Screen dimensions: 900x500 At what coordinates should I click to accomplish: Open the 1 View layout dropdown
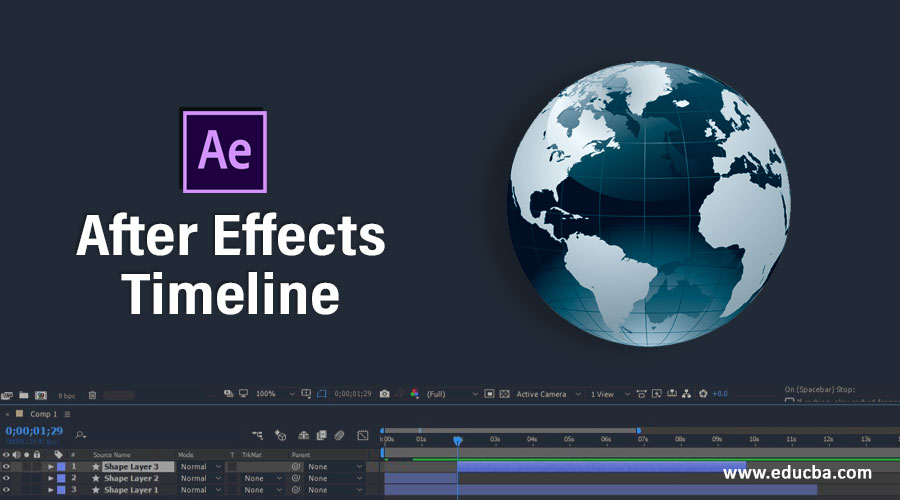click(610, 394)
